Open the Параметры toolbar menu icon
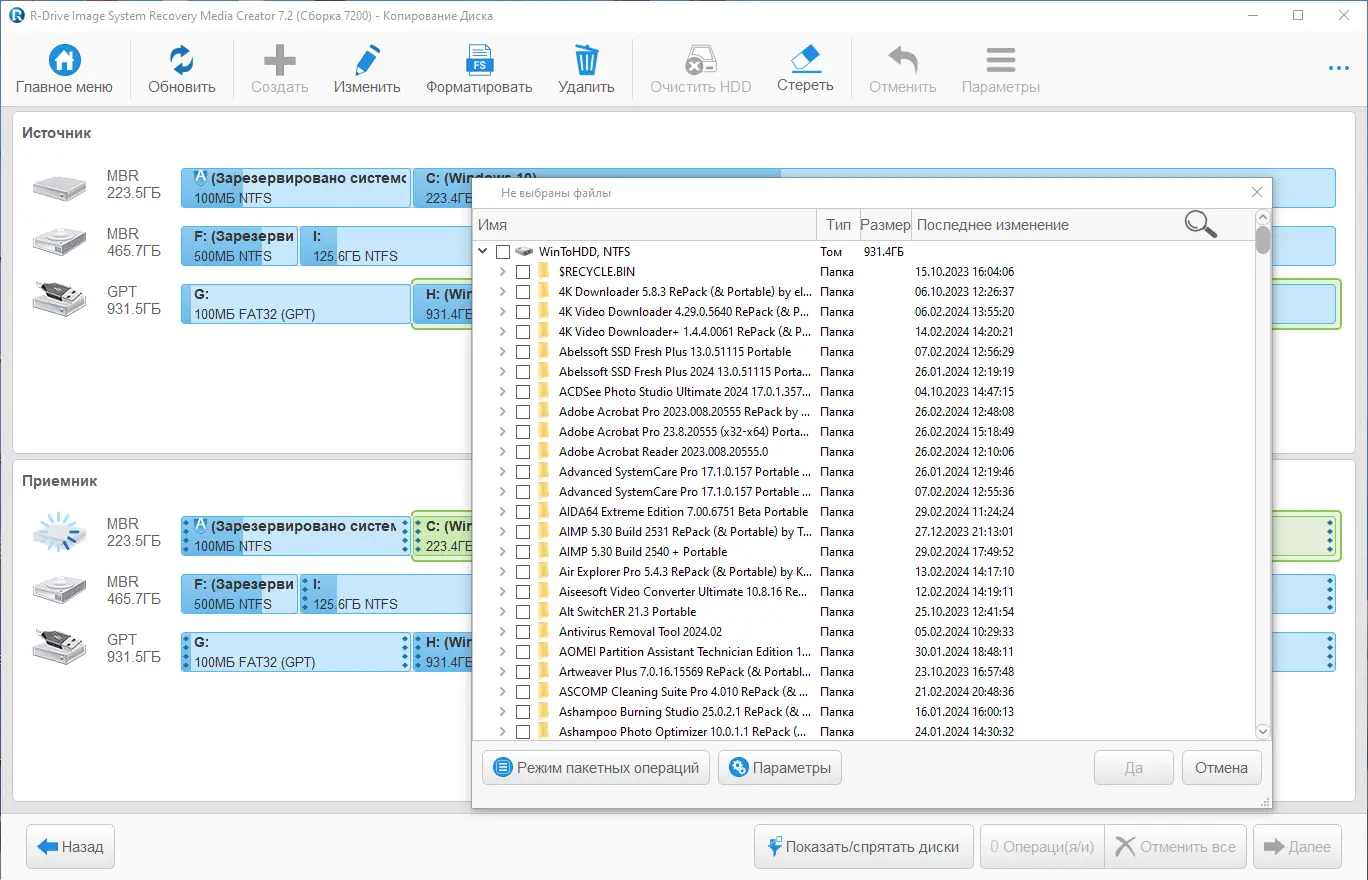 [x=1001, y=60]
